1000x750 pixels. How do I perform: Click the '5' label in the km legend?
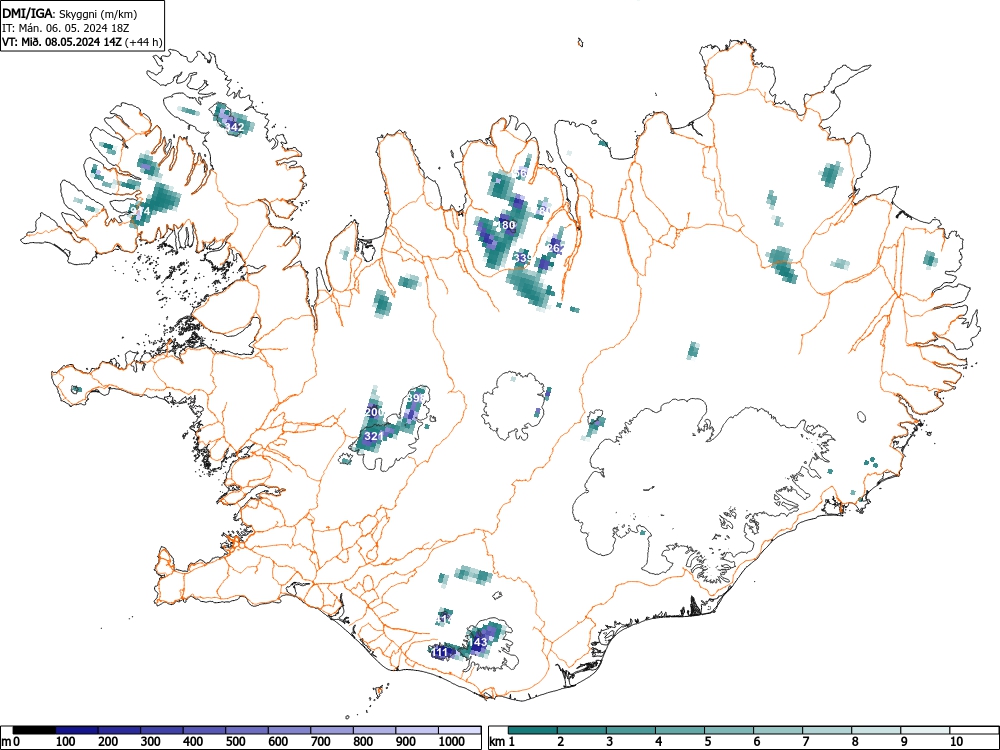[707, 741]
